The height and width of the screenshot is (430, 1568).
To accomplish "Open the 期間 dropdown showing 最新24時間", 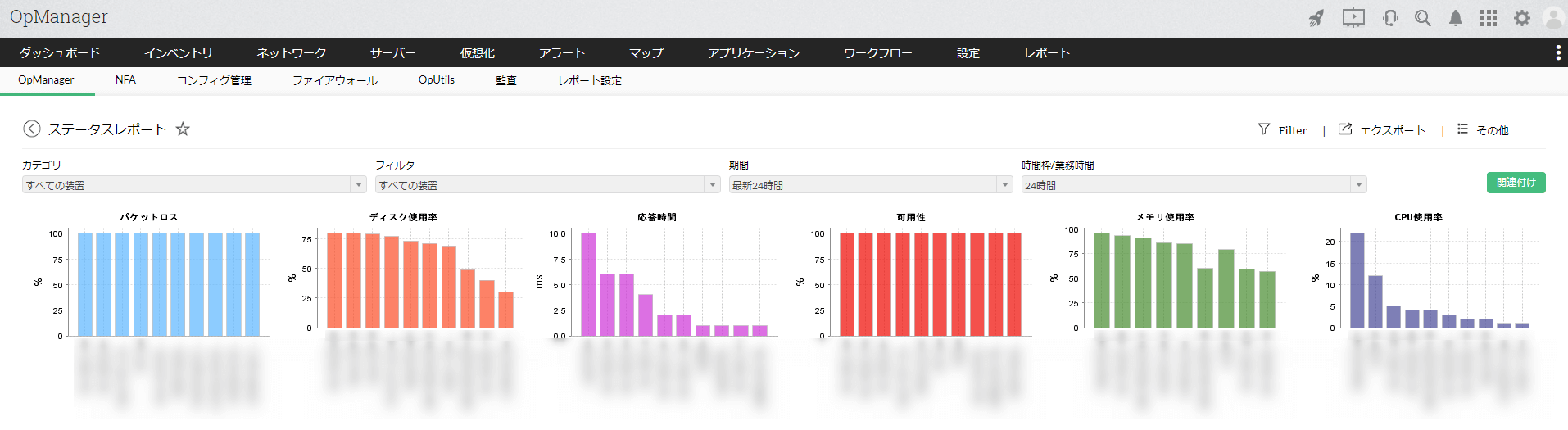I will pyautogui.click(x=871, y=185).
